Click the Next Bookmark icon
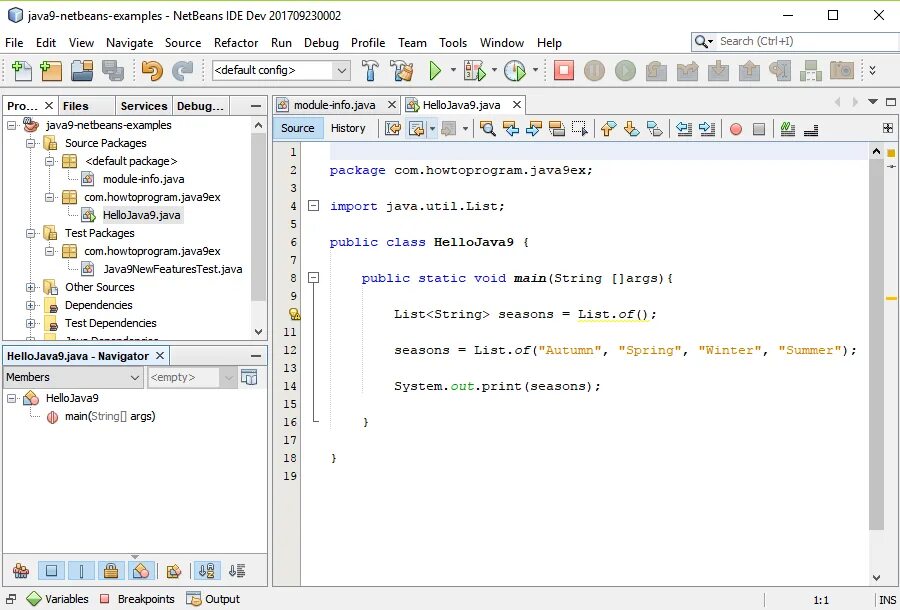Screen dimensions: 900x610 pyautogui.click(x=631, y=129)
